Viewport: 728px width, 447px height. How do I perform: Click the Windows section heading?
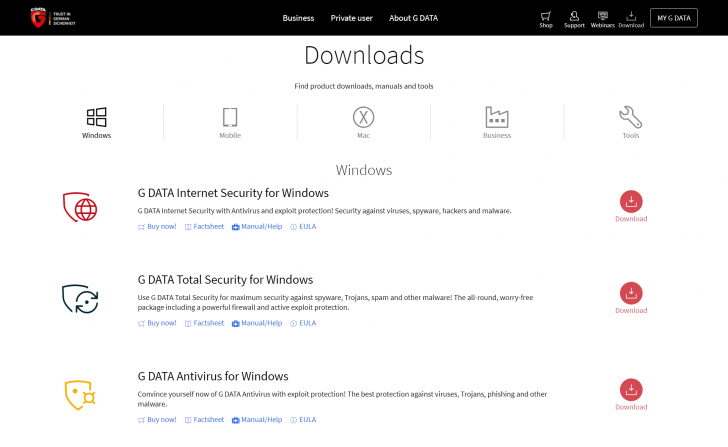click(364, 170)
